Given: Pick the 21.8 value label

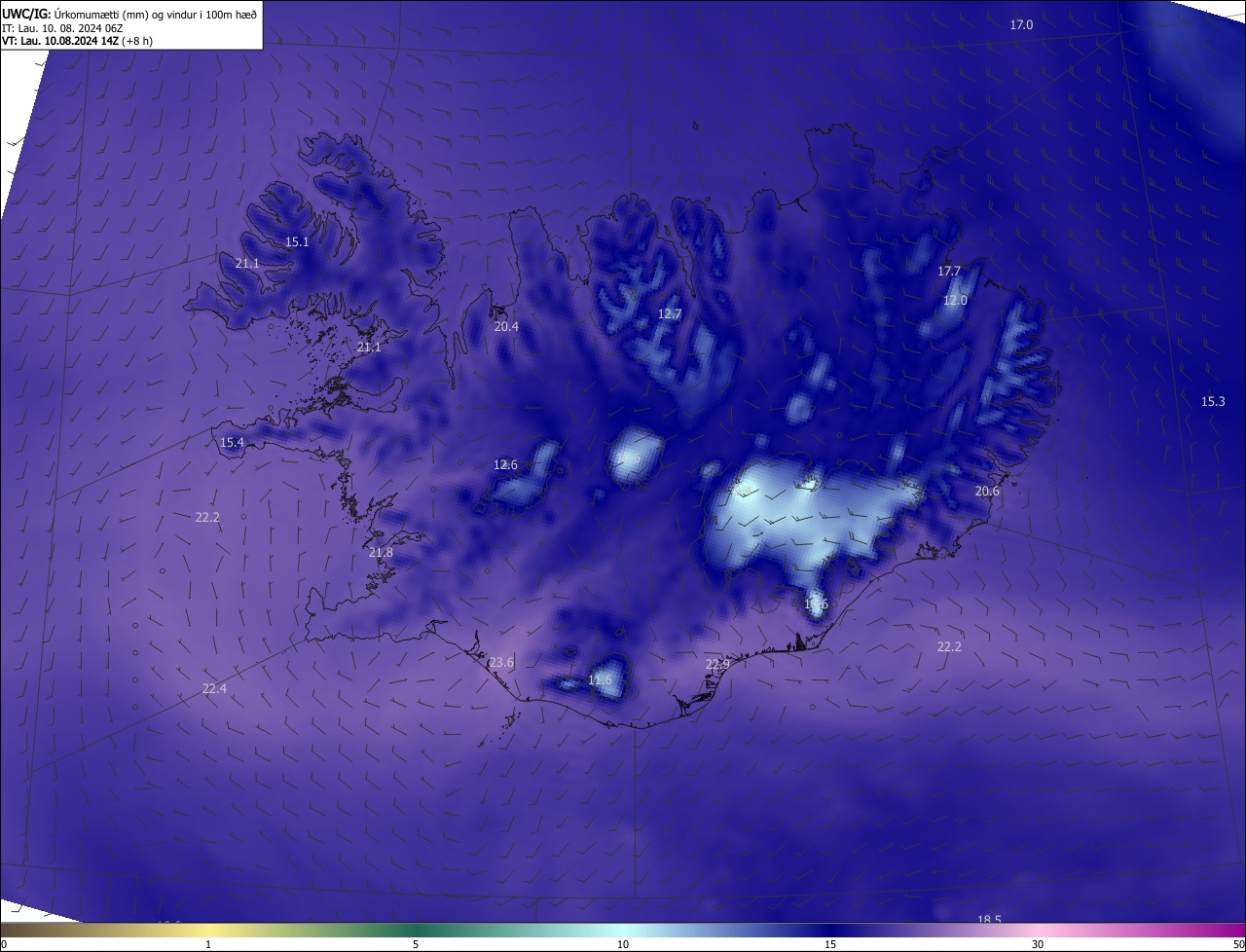Looking at the screenshot, I should point(381,552).
